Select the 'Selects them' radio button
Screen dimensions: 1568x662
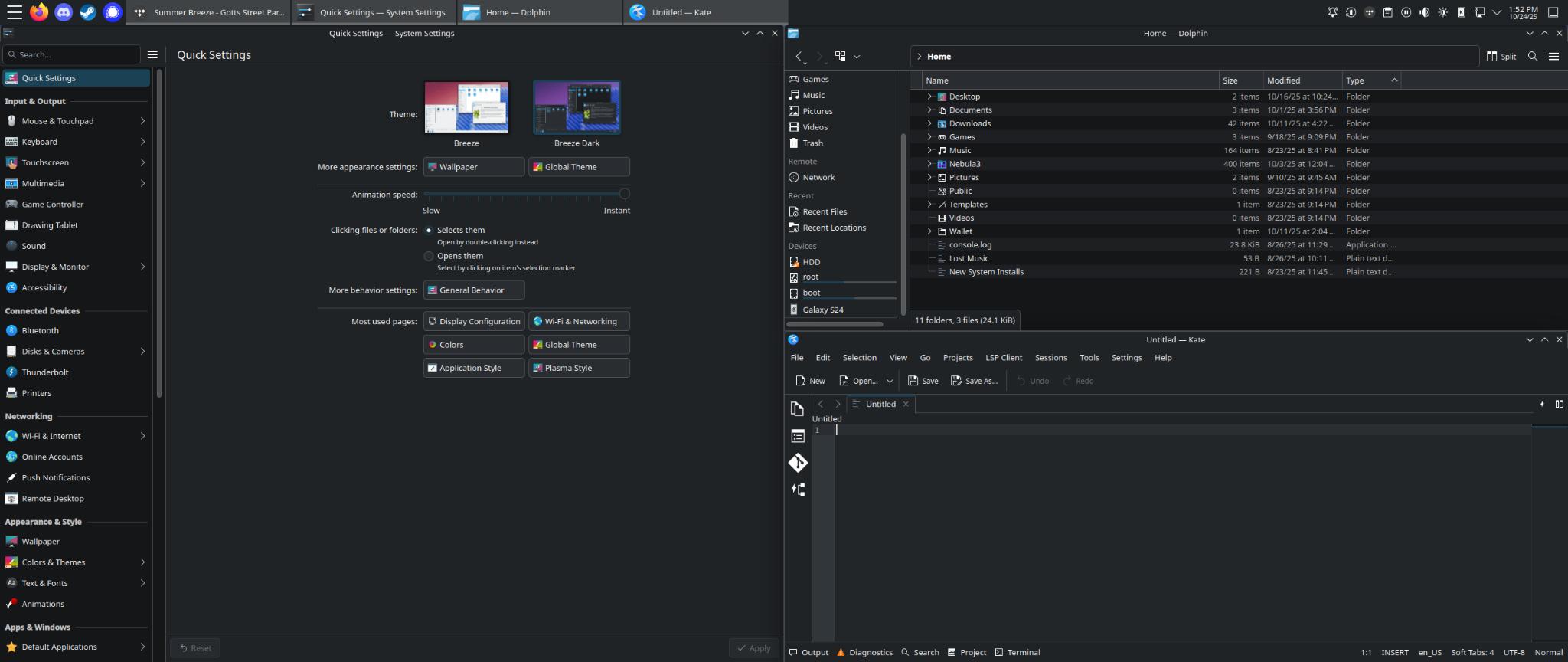tap(429, 230)
